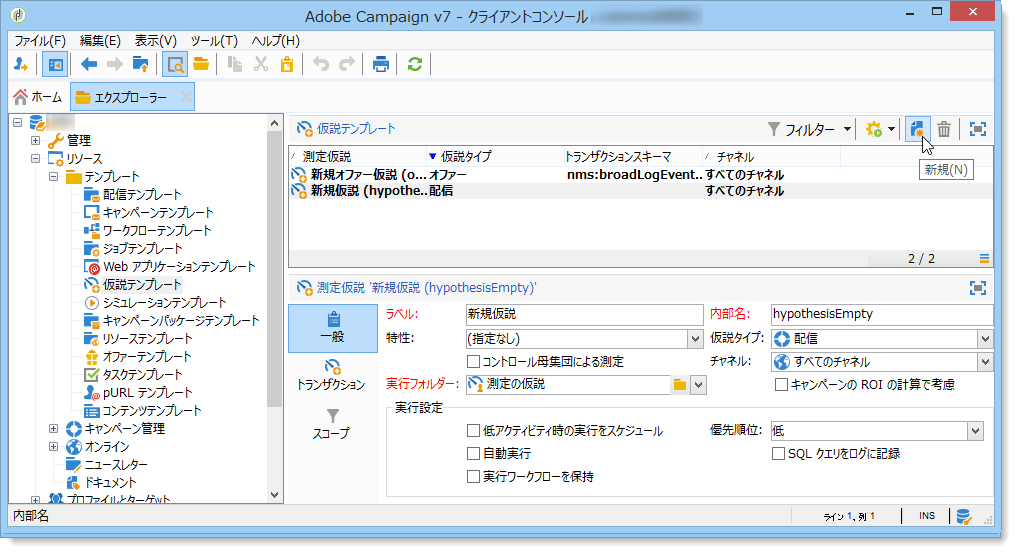Maximize the 仮説テンプレート list panel
Image resolution: width=1016 pixels, height=553 pixels.
coord(978,129)
